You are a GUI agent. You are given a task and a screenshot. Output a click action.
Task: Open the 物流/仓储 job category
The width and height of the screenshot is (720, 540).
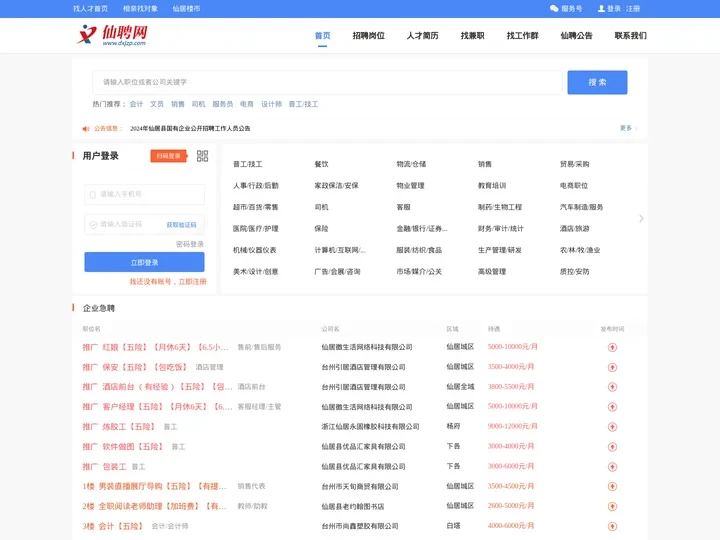click(411, 164)
